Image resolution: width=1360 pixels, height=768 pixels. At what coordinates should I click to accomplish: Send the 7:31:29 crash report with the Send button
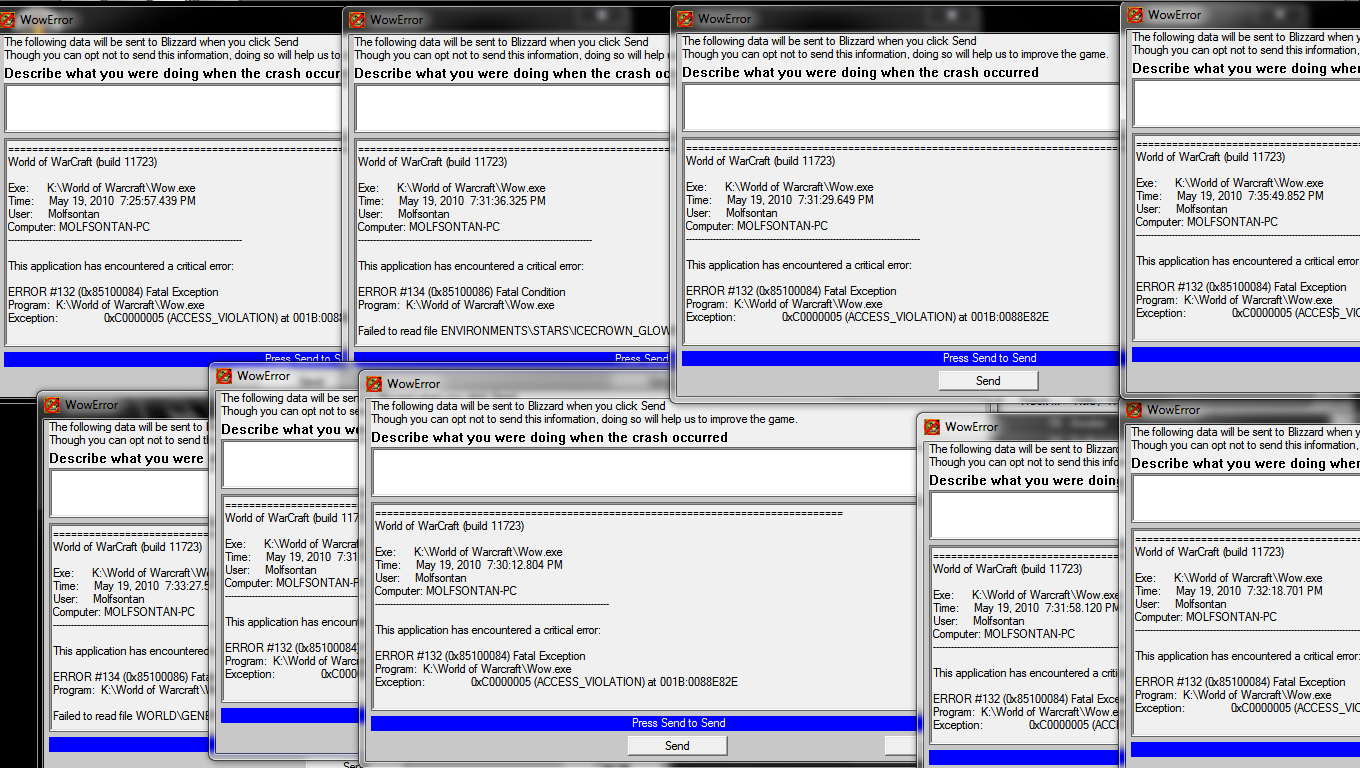988,380
